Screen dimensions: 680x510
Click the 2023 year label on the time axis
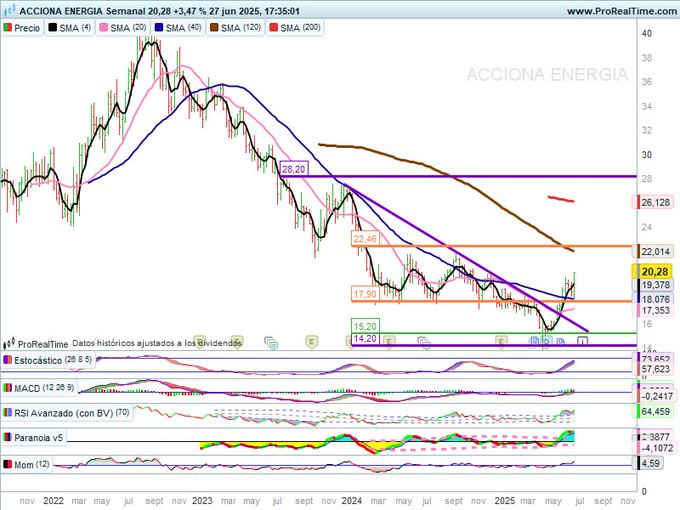pyautogui.click(x=202, y=500)
